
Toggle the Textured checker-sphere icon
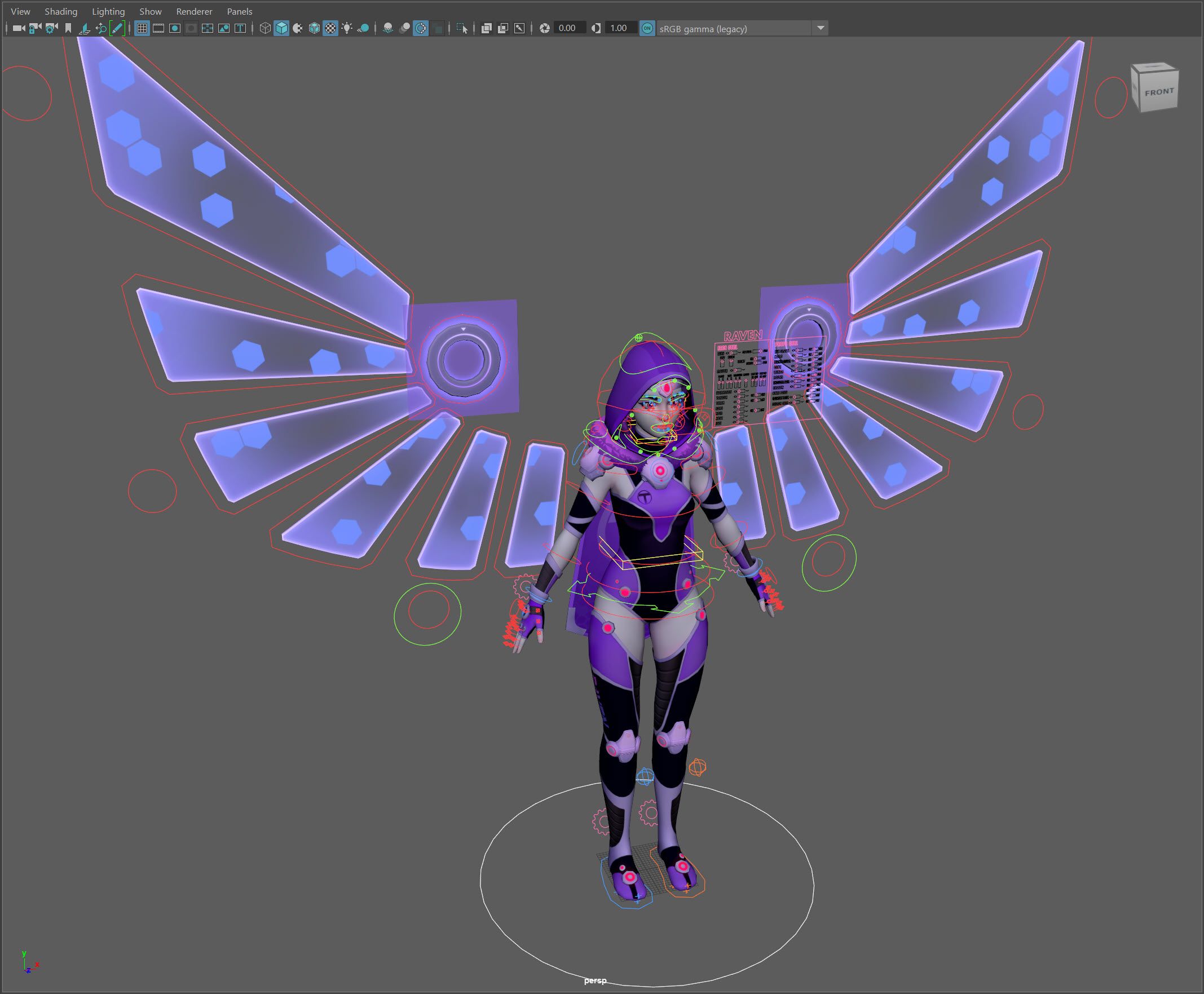[x=330, y=28]
